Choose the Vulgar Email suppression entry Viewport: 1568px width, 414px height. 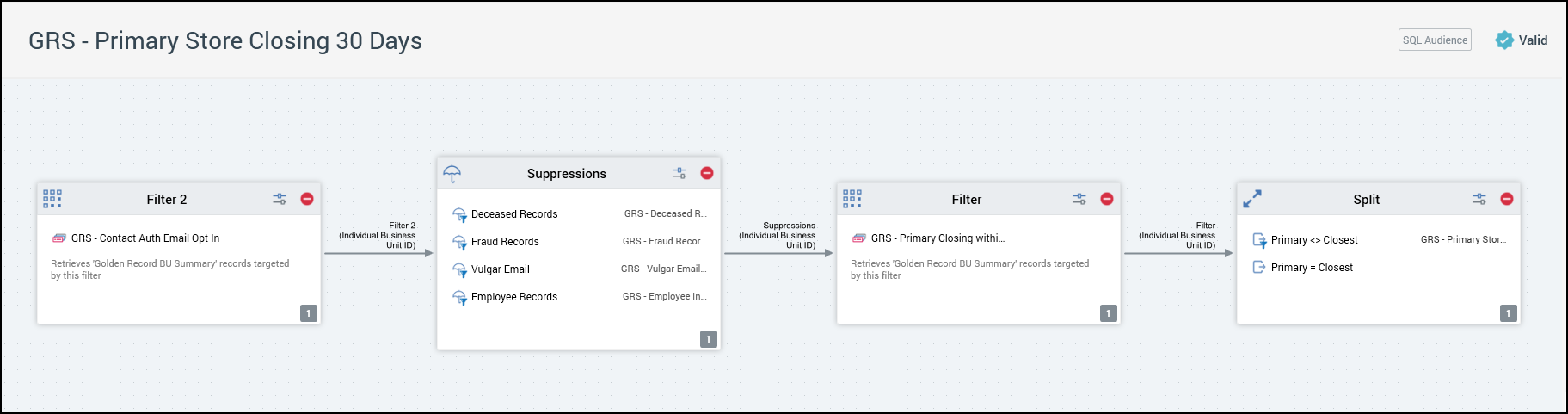pos(500,269)
